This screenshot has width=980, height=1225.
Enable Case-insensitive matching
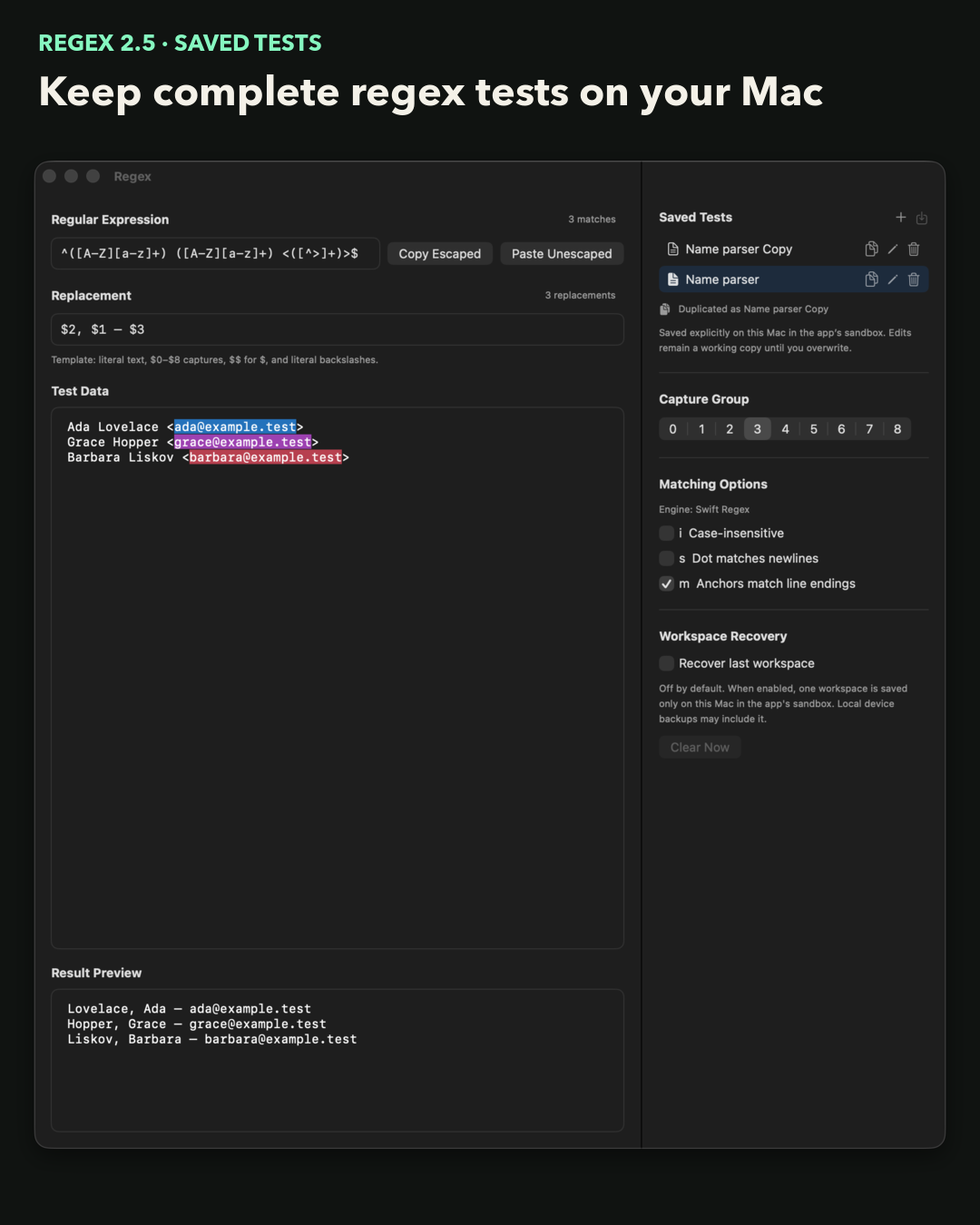[667, 534]
